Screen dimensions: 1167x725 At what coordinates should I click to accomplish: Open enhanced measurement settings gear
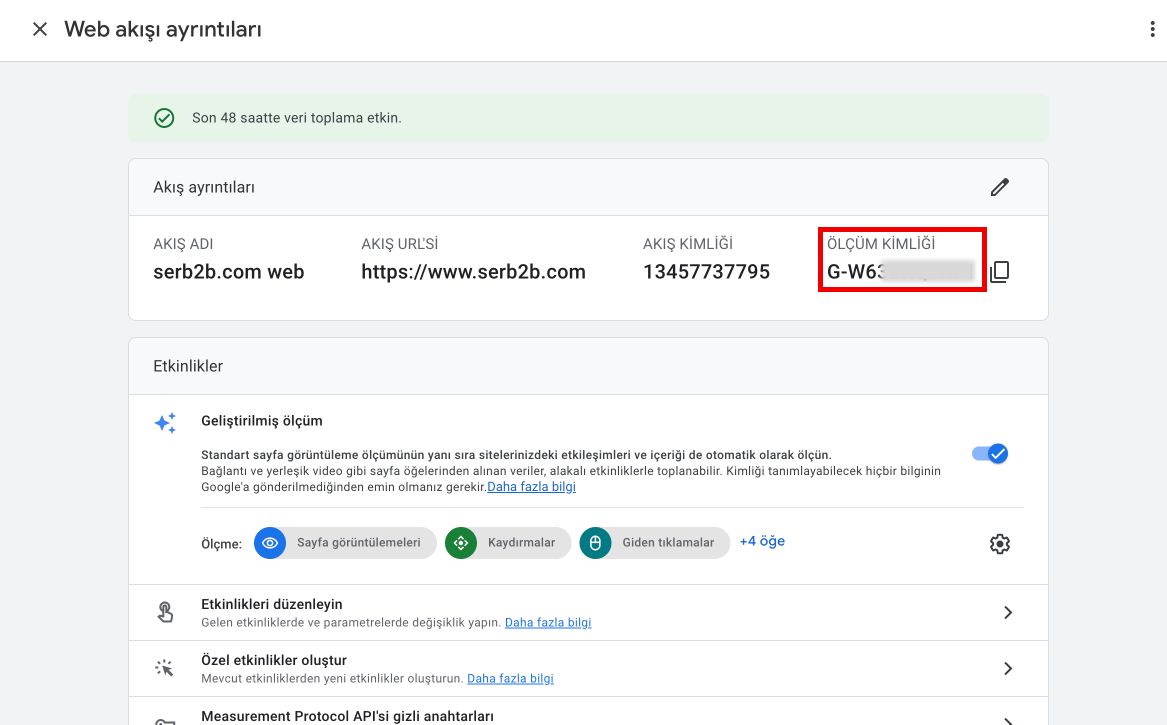[x=999, y=544]
